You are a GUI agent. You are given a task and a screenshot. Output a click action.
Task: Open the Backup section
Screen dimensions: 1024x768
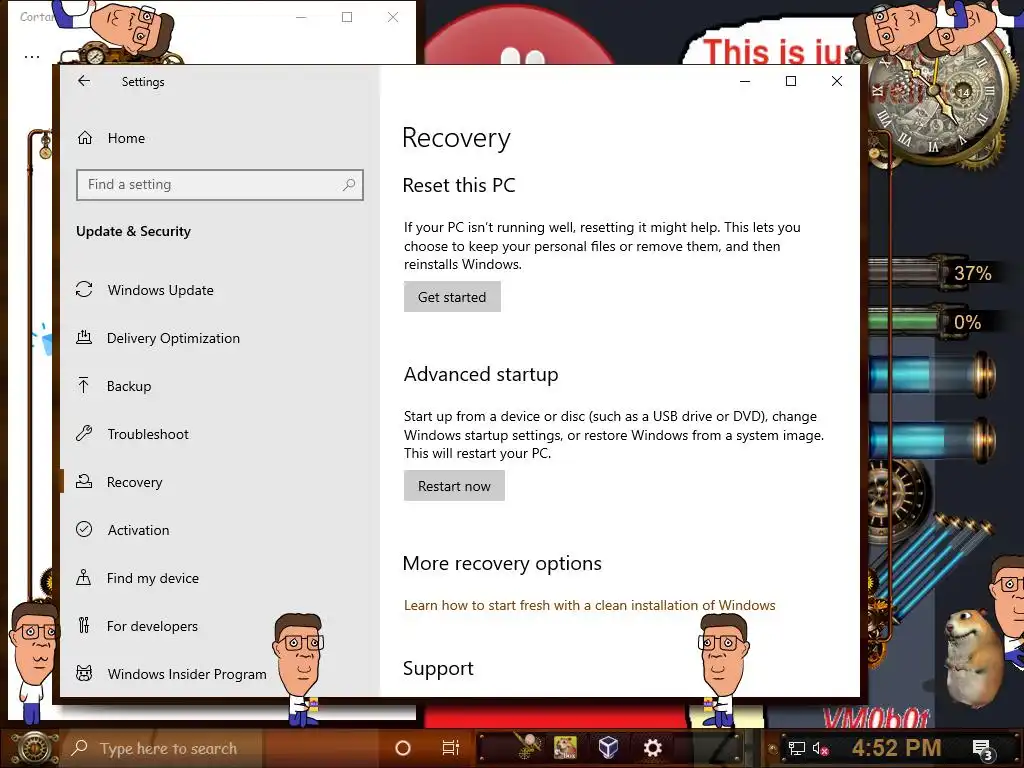click(129, 386)
